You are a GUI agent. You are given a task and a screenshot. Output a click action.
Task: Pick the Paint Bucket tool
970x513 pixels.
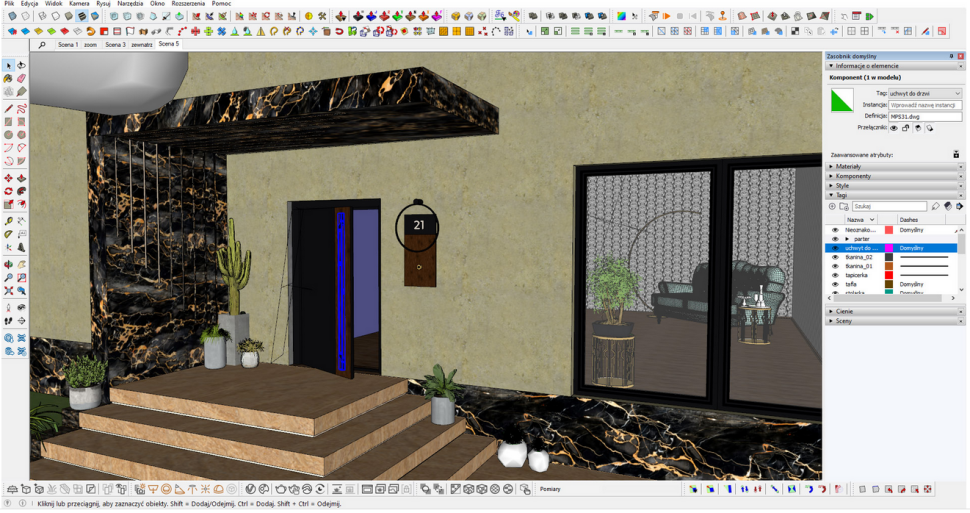[9, 78]
